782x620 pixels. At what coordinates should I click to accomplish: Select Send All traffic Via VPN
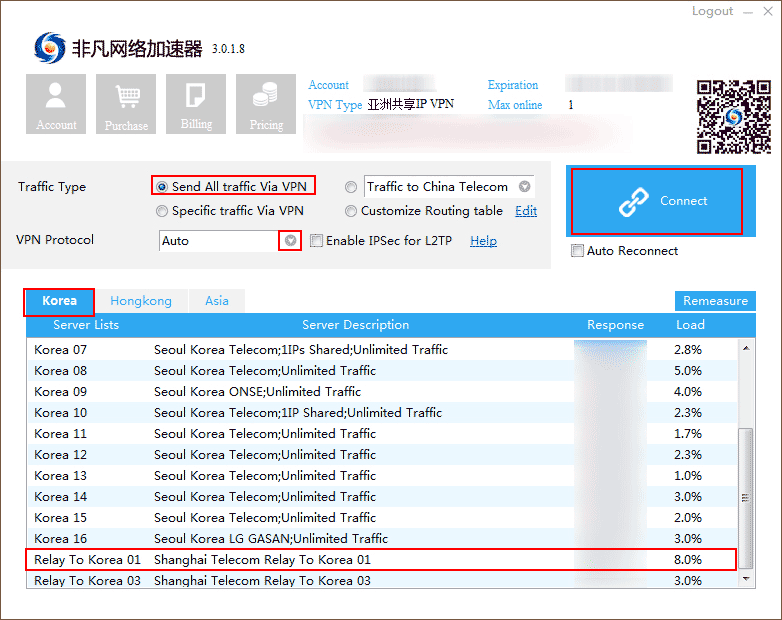(x=233, y=187)
